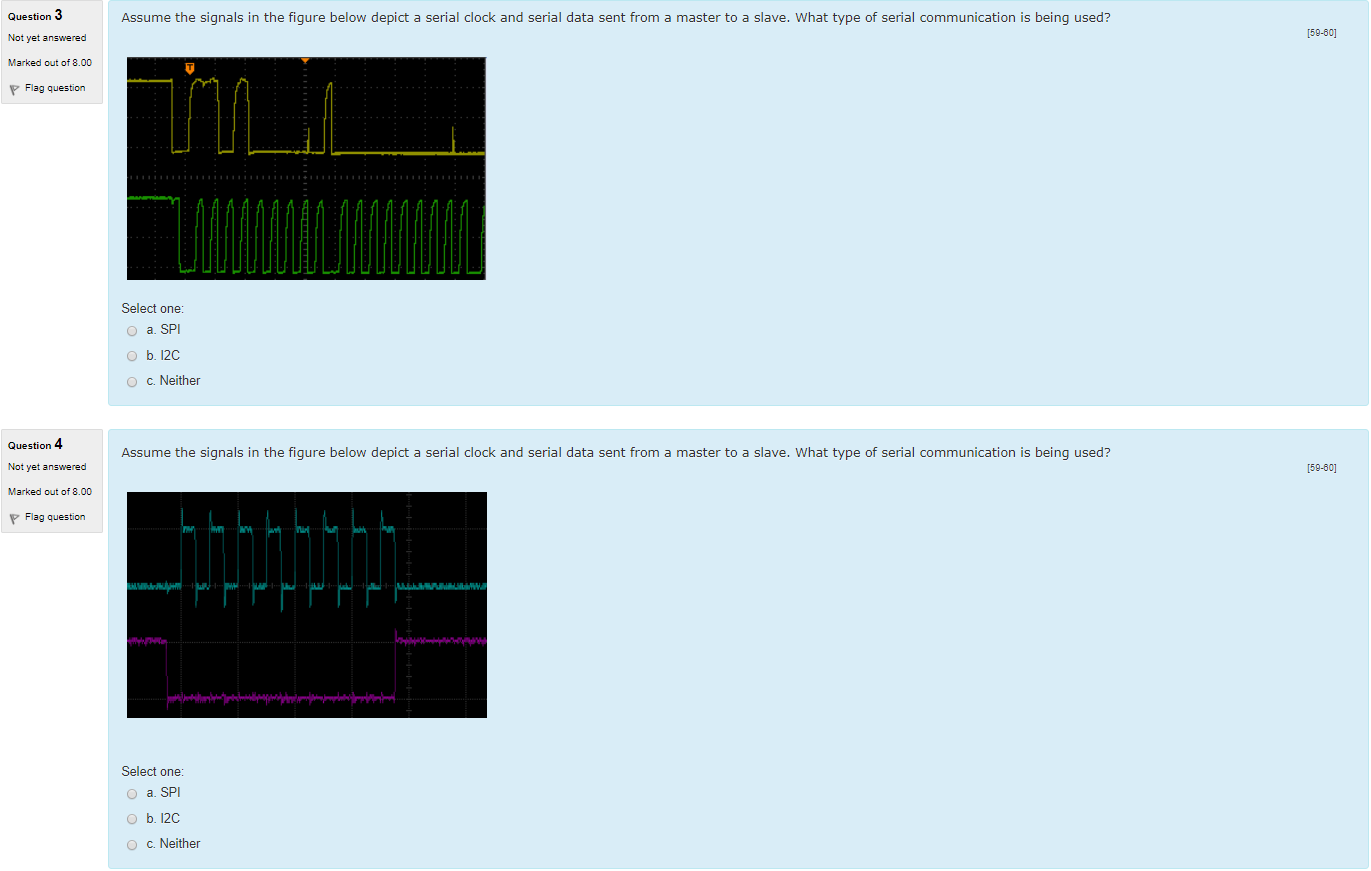Select answer 'c. Neither' for Question 4
This screenshot has height=871, width=1371.
coord(131,844)
